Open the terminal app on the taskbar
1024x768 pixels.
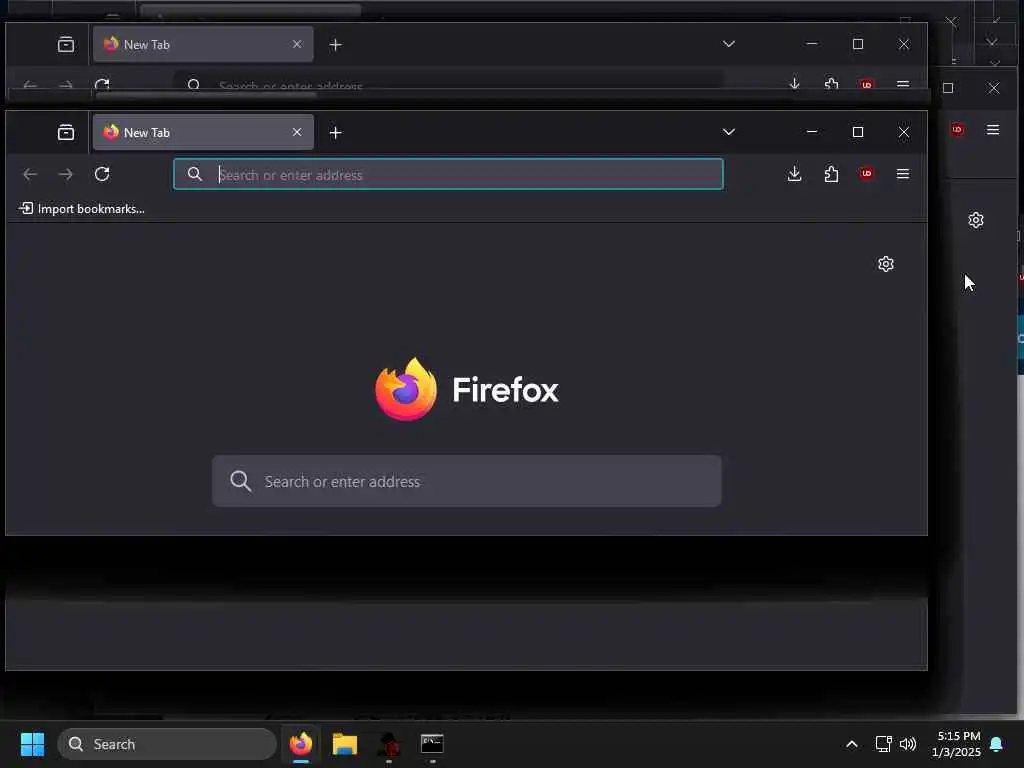pyautogui.click(x=432, y=744)
